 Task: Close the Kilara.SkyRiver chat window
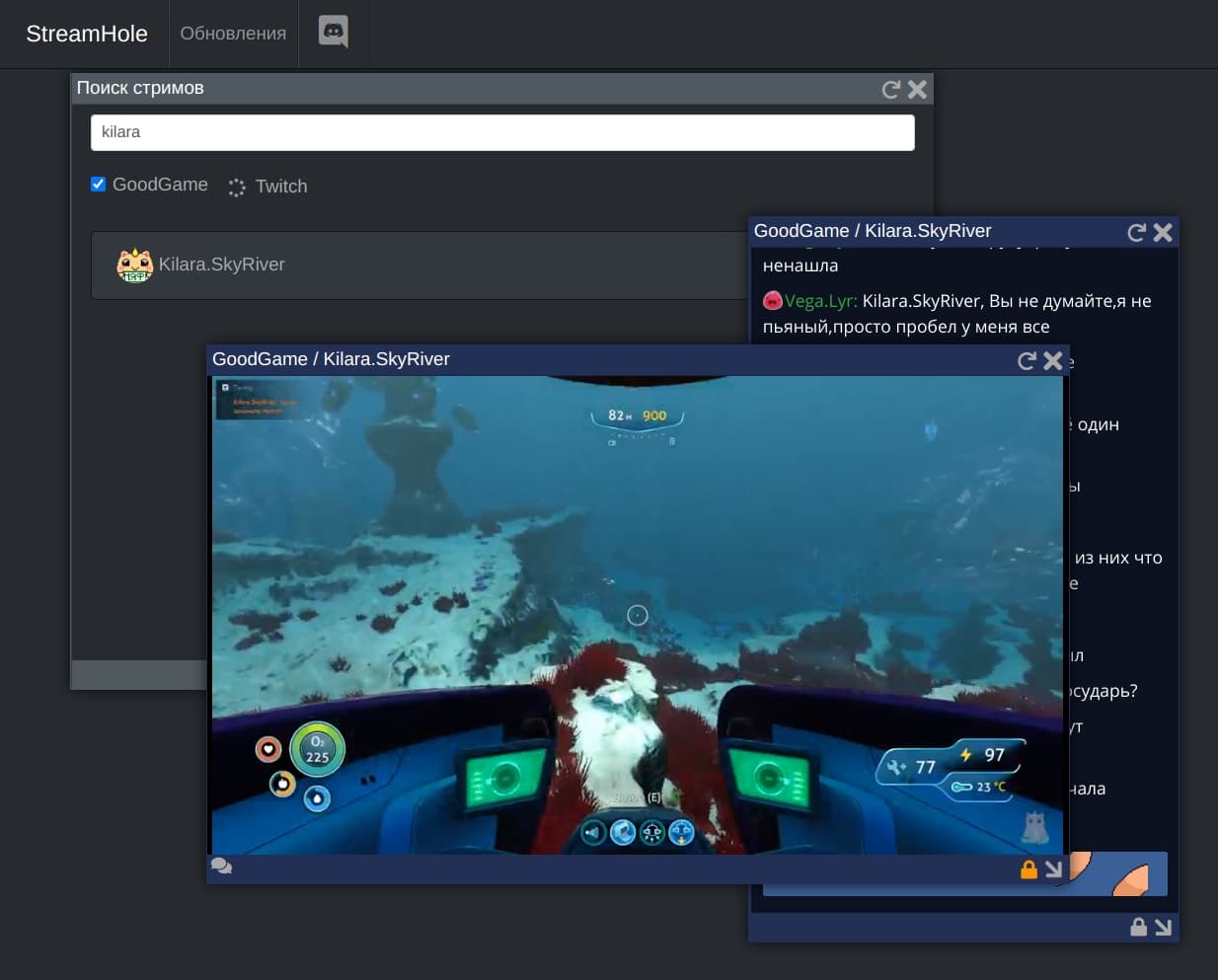click(x=1164, y=232)
